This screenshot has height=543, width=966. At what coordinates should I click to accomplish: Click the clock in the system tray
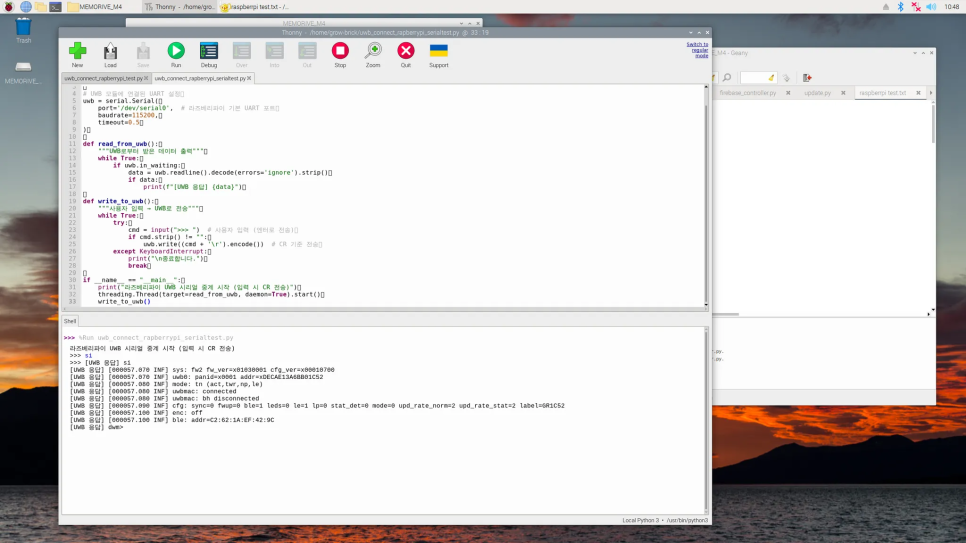(951, 7)
